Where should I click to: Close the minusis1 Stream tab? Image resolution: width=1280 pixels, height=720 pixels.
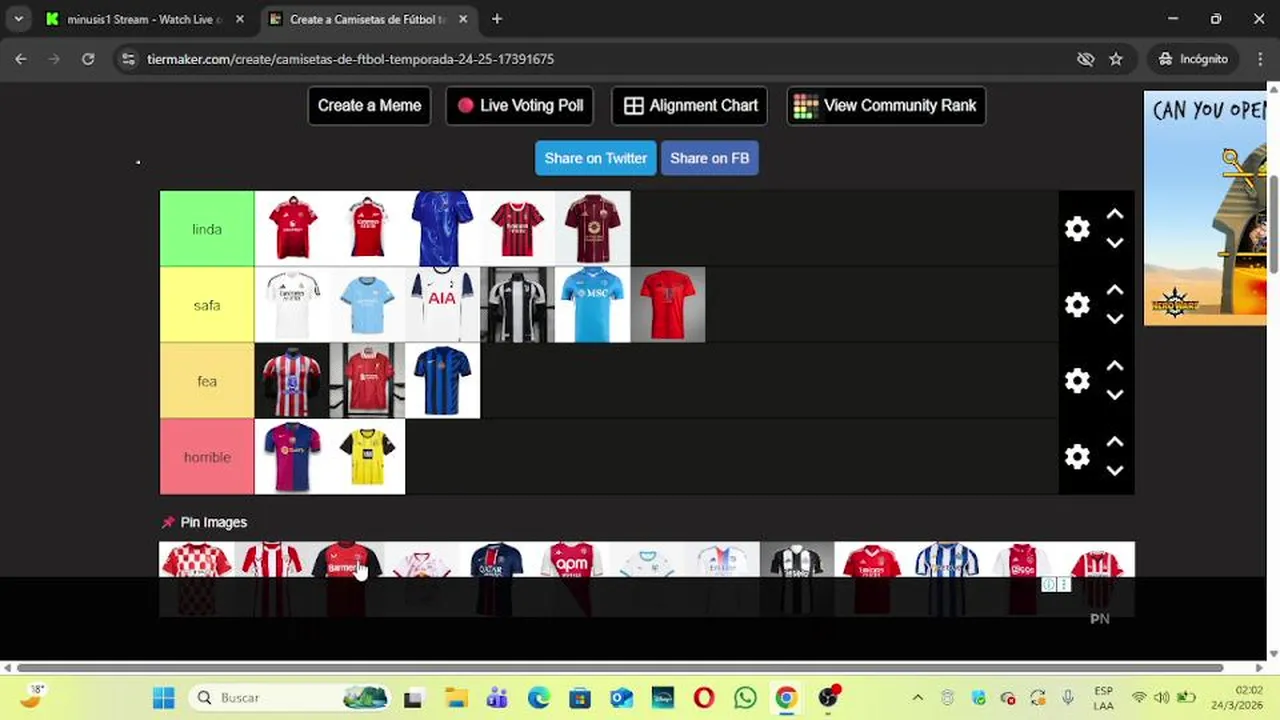[239, 19]
